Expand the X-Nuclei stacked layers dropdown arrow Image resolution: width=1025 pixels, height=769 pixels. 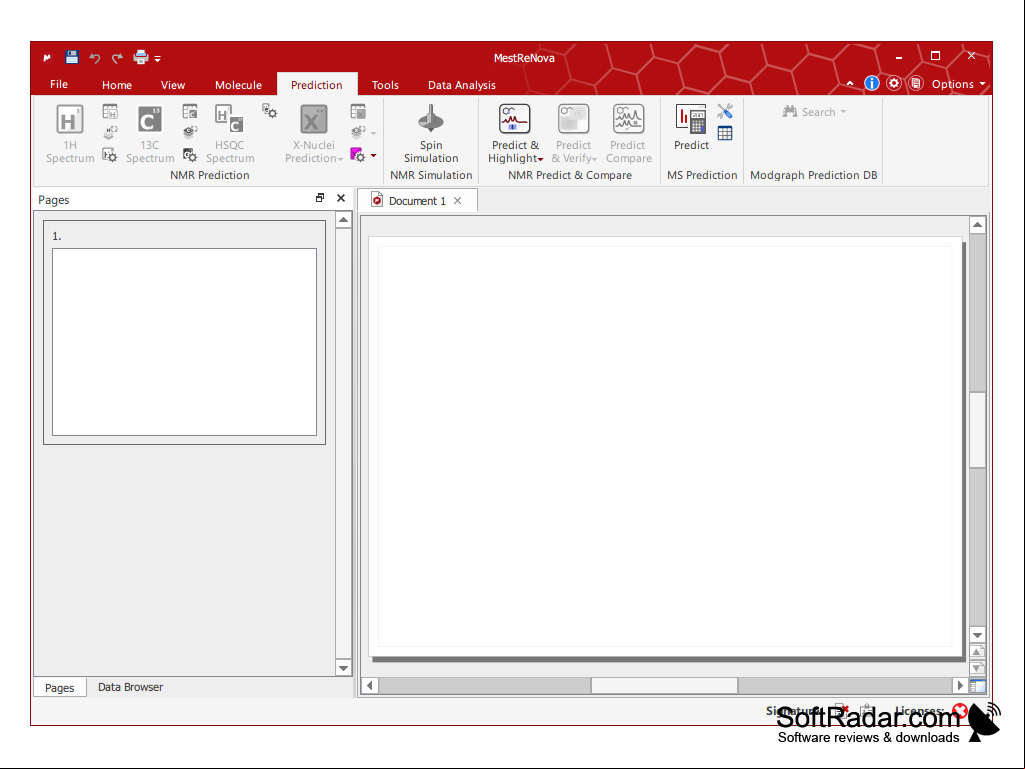[373, 133]
